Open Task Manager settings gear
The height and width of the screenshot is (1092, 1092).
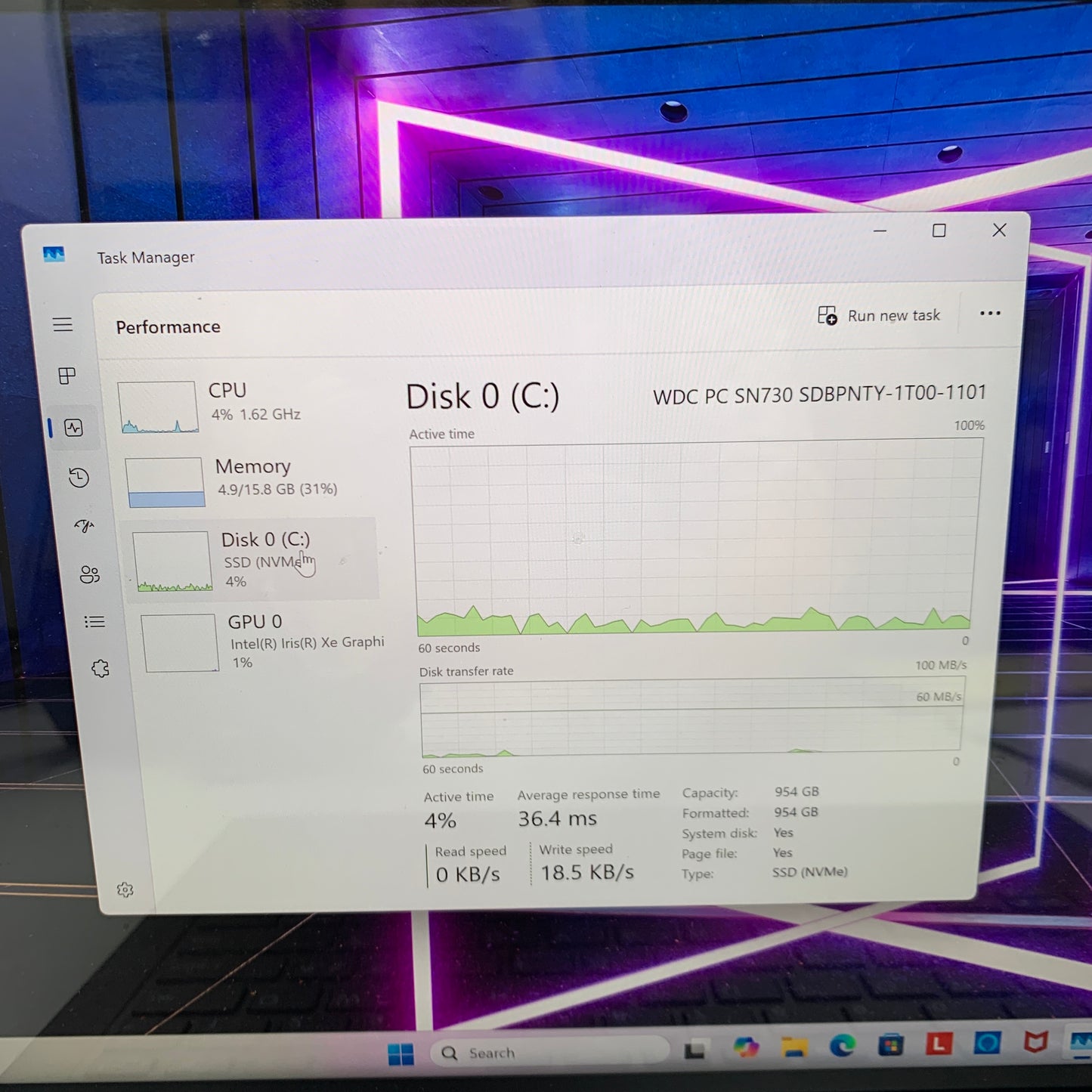125,889
